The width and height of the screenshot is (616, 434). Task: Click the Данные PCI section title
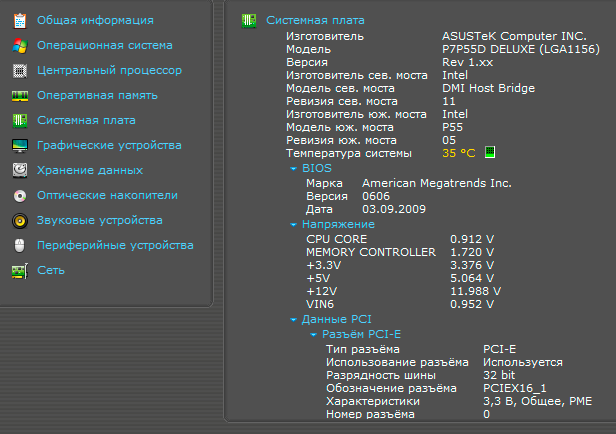point(336,319)
